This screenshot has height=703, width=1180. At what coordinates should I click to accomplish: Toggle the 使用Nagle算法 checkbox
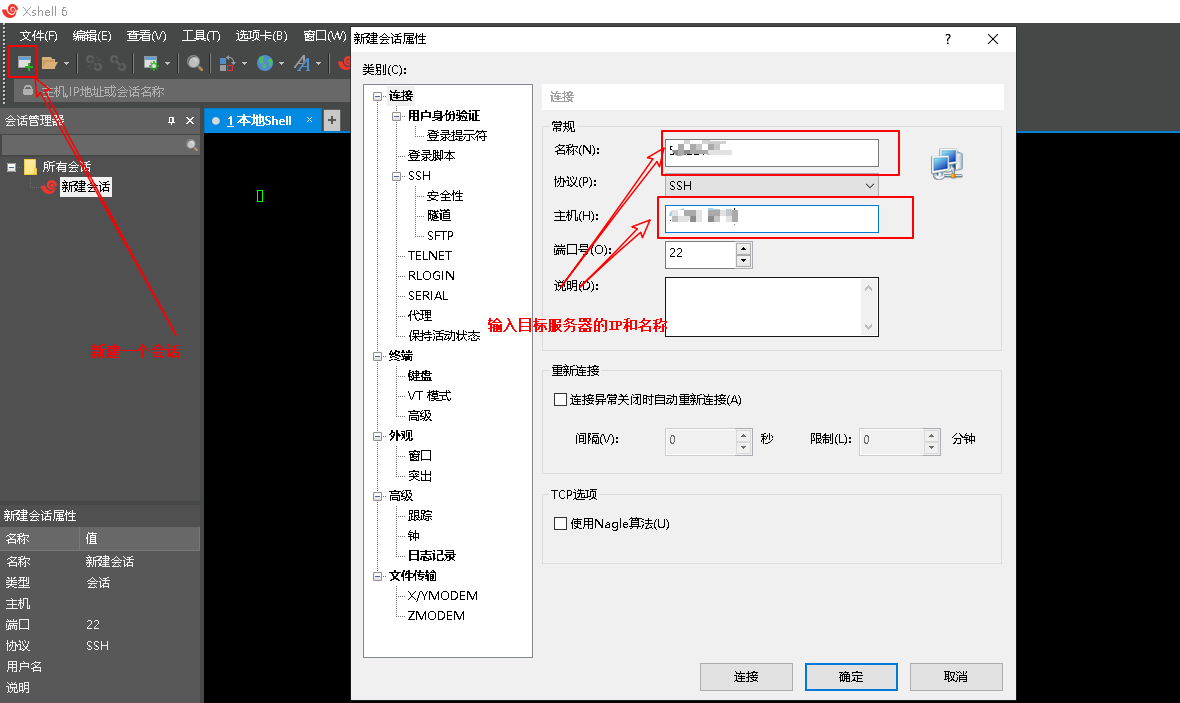(560, 523)
